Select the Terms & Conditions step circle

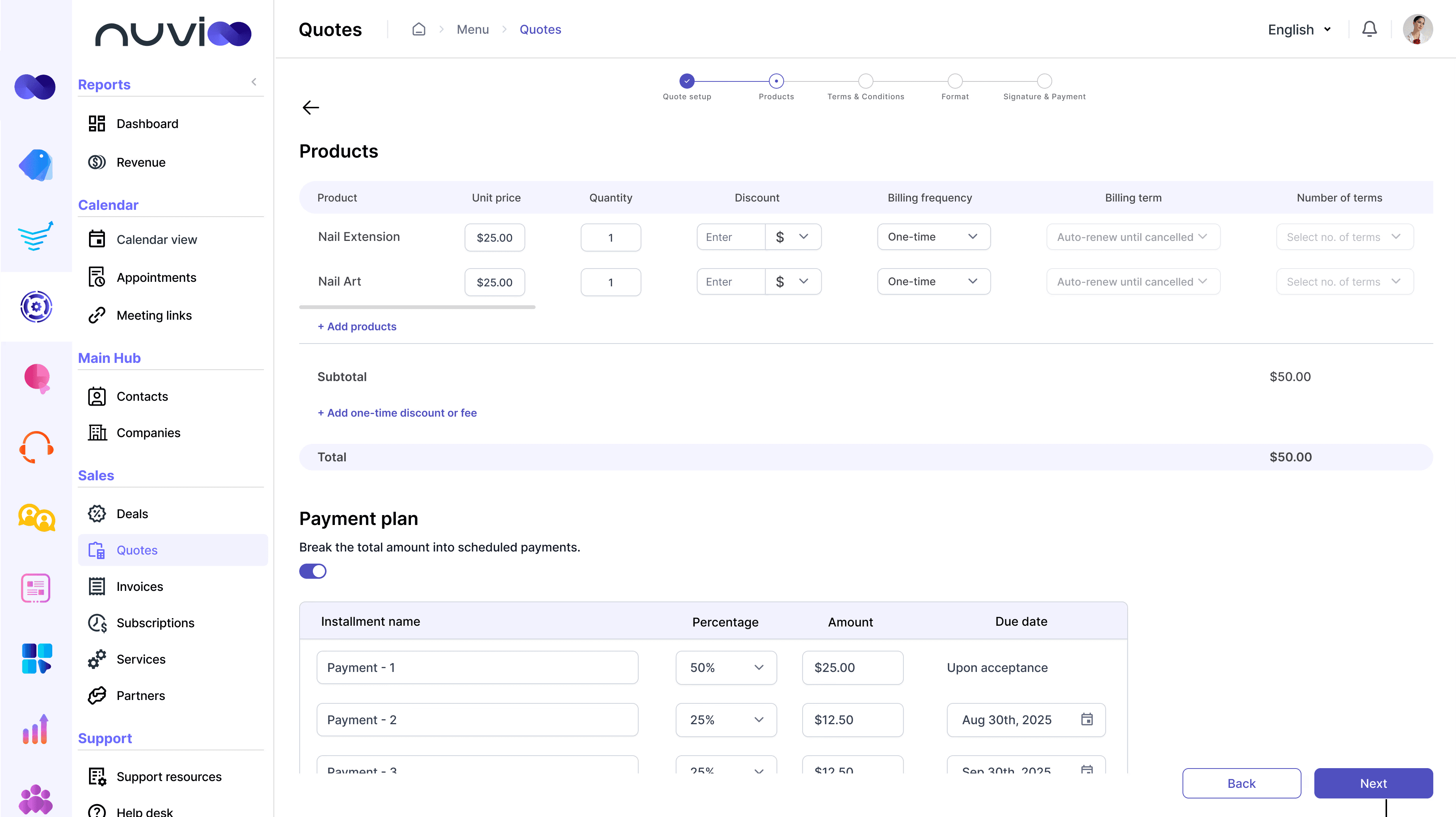tap(865, 81)
